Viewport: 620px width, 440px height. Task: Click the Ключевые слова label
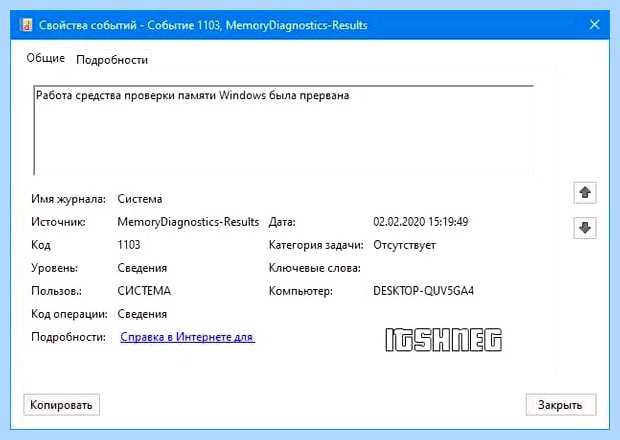click(x=315, y=268)
